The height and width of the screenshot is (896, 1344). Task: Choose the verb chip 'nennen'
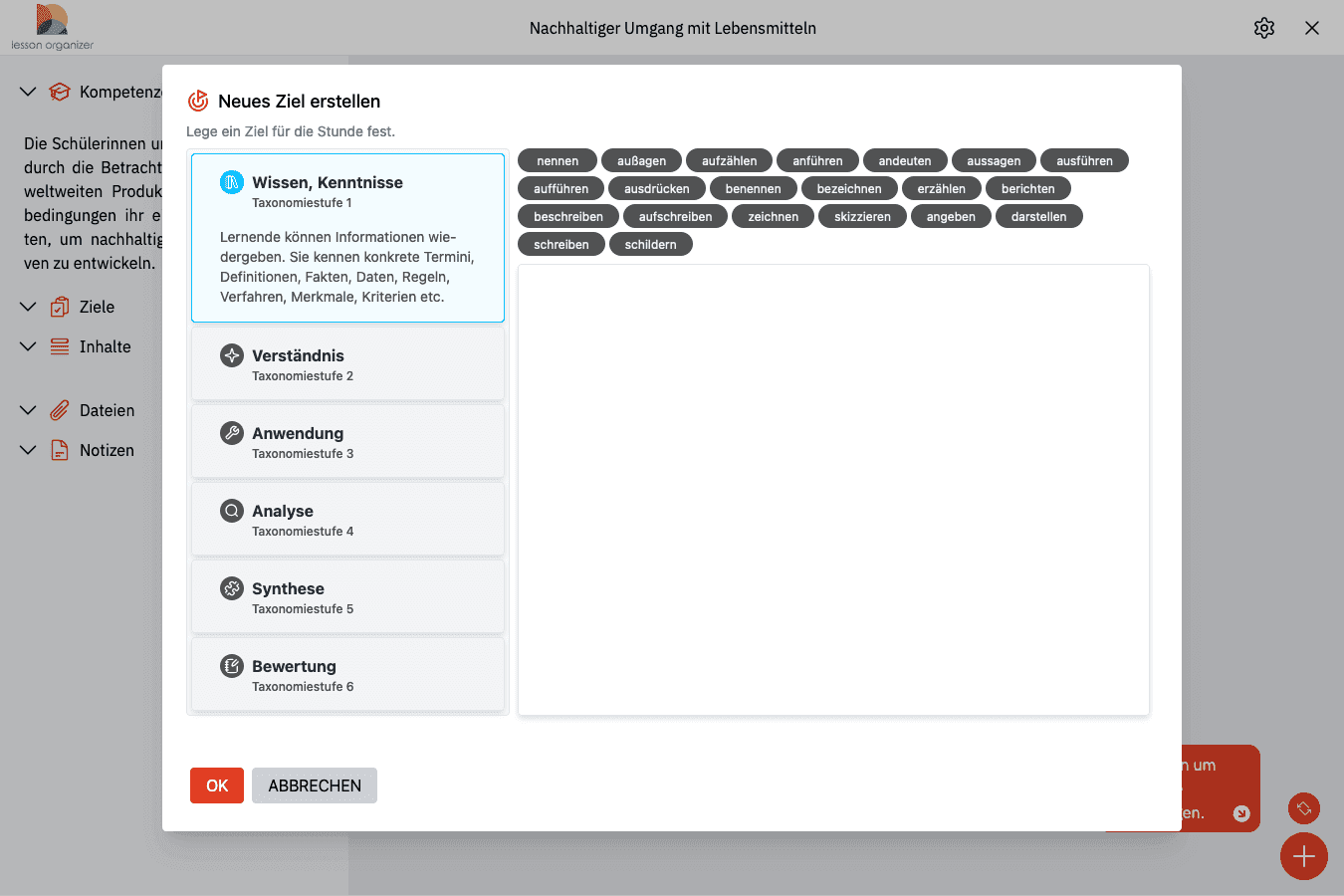pyautogui.click(x=557, y=160)
